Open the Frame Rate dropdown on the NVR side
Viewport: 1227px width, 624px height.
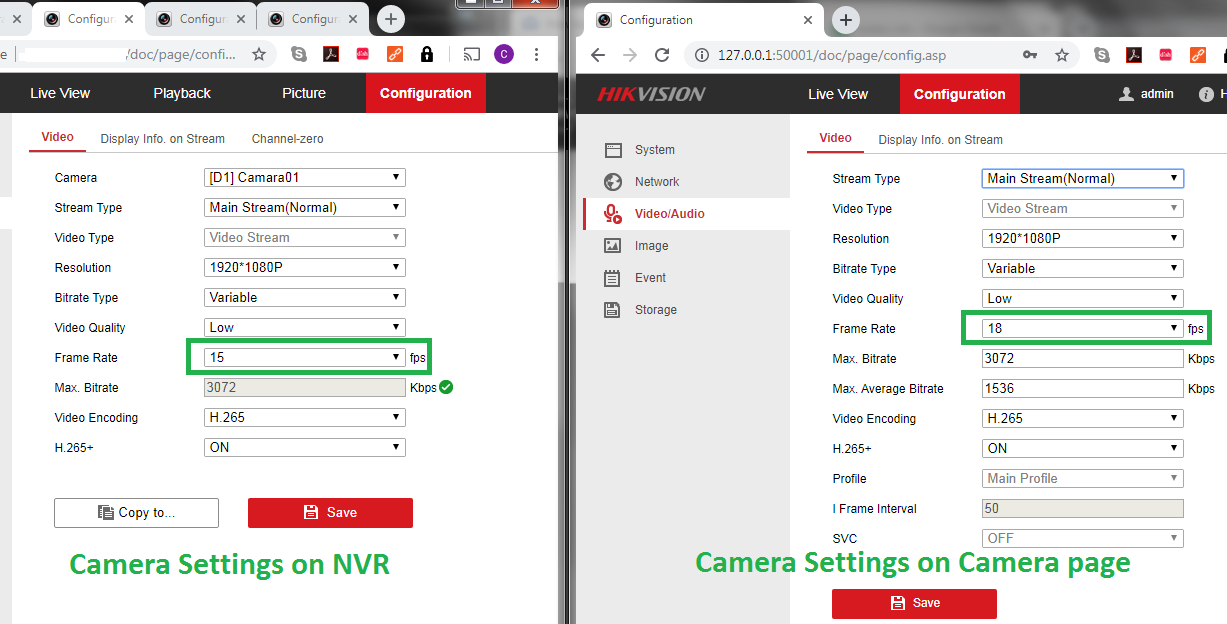(305, 357)
